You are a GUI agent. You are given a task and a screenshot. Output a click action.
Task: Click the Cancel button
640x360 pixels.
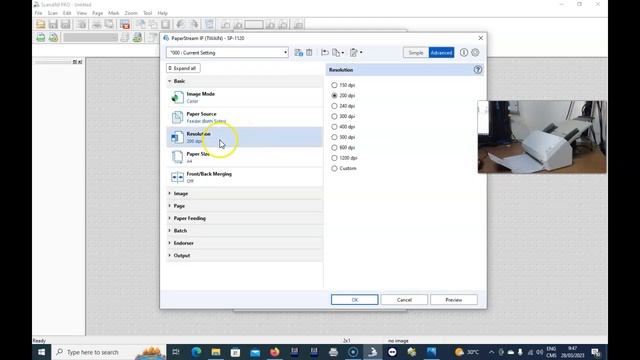point(404,300)
